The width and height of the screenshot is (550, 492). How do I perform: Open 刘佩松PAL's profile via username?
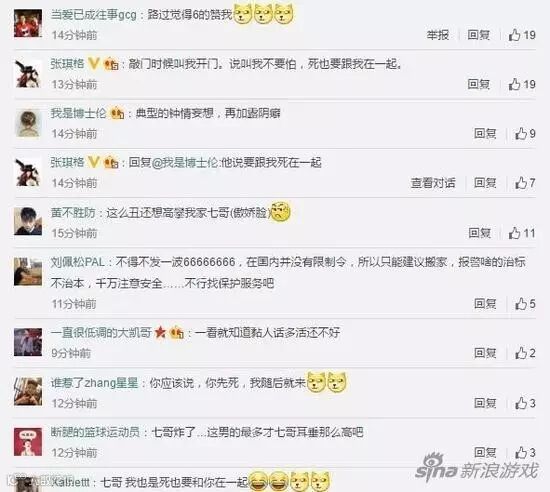[x=78, y=262]
